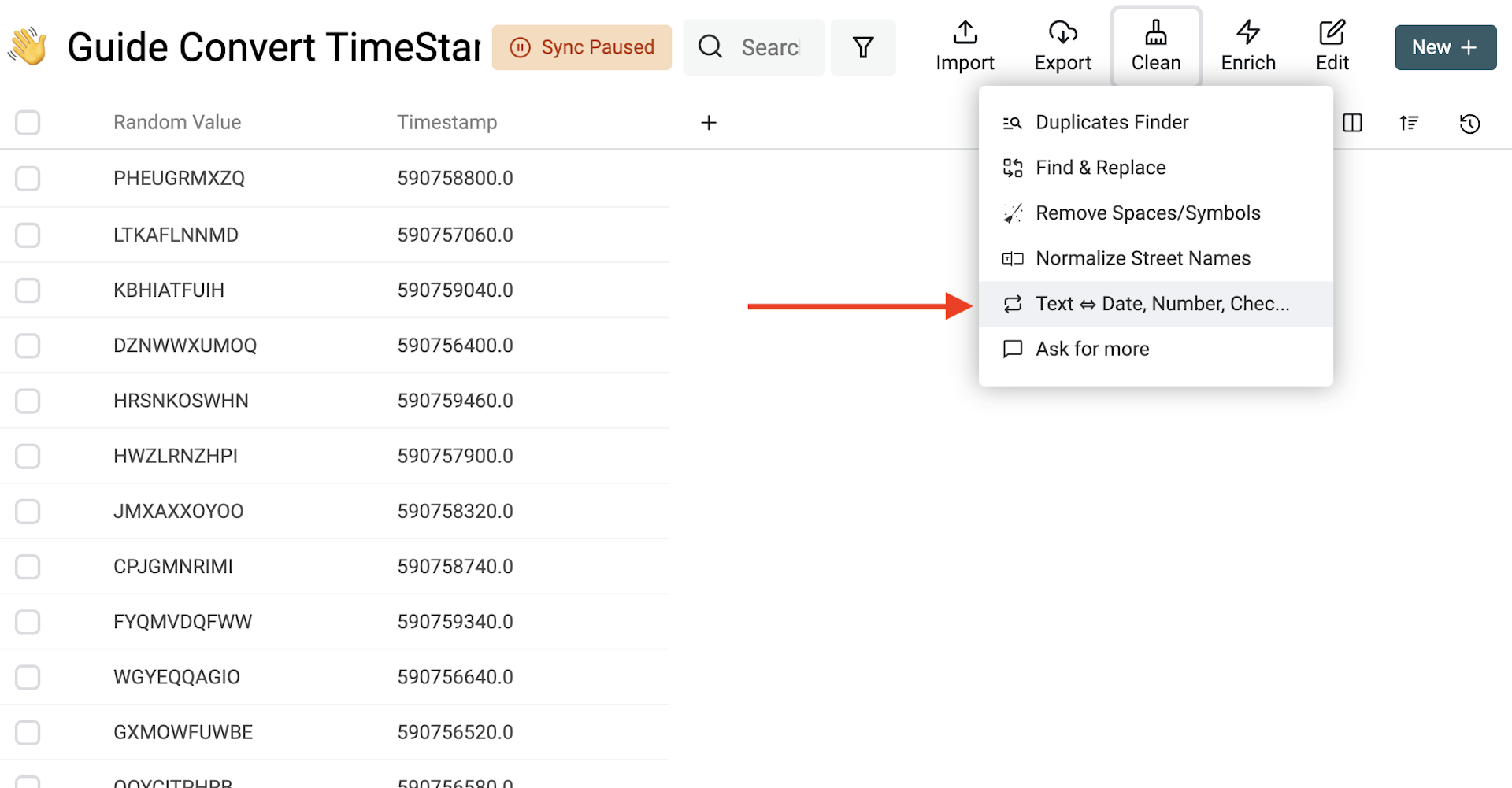
Task: Open the Clean menu
Action: click(1155, 46)
